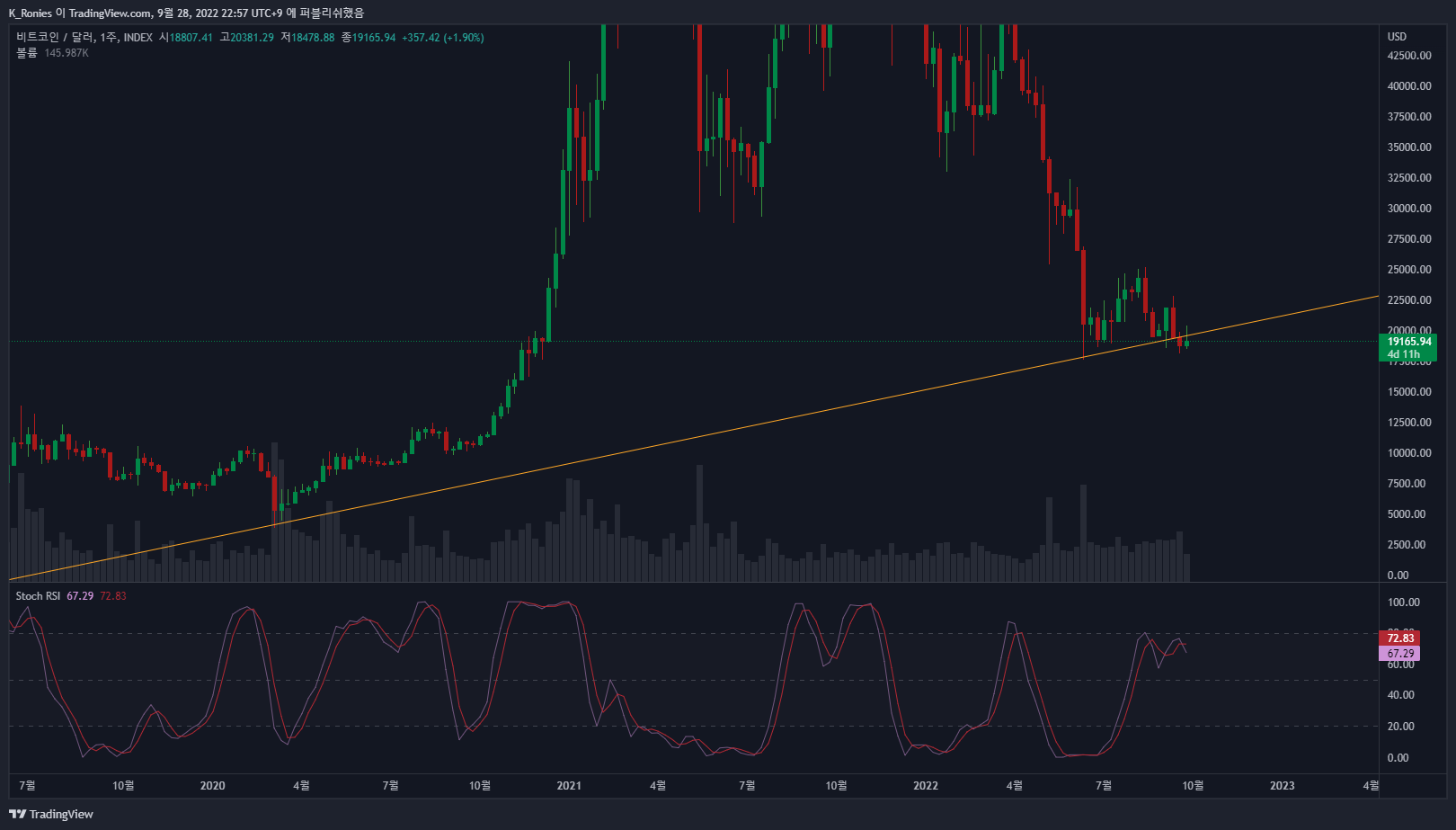This screenshot has height=830, width=1456.
Task: Click the high value 20381.29 in the legend
Action: (x=253, y=37)
